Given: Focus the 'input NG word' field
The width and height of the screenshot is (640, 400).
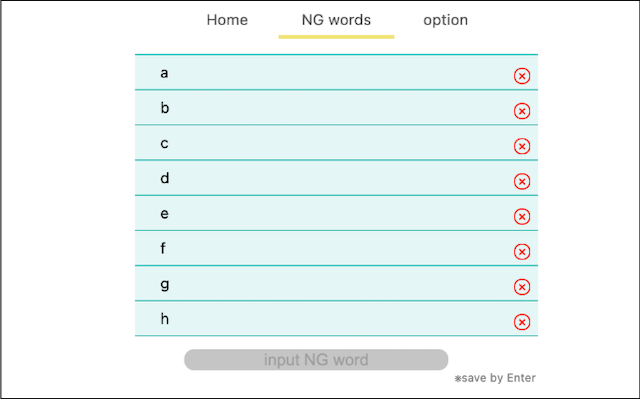Looking at the screenshot, I should pos(316,360).
